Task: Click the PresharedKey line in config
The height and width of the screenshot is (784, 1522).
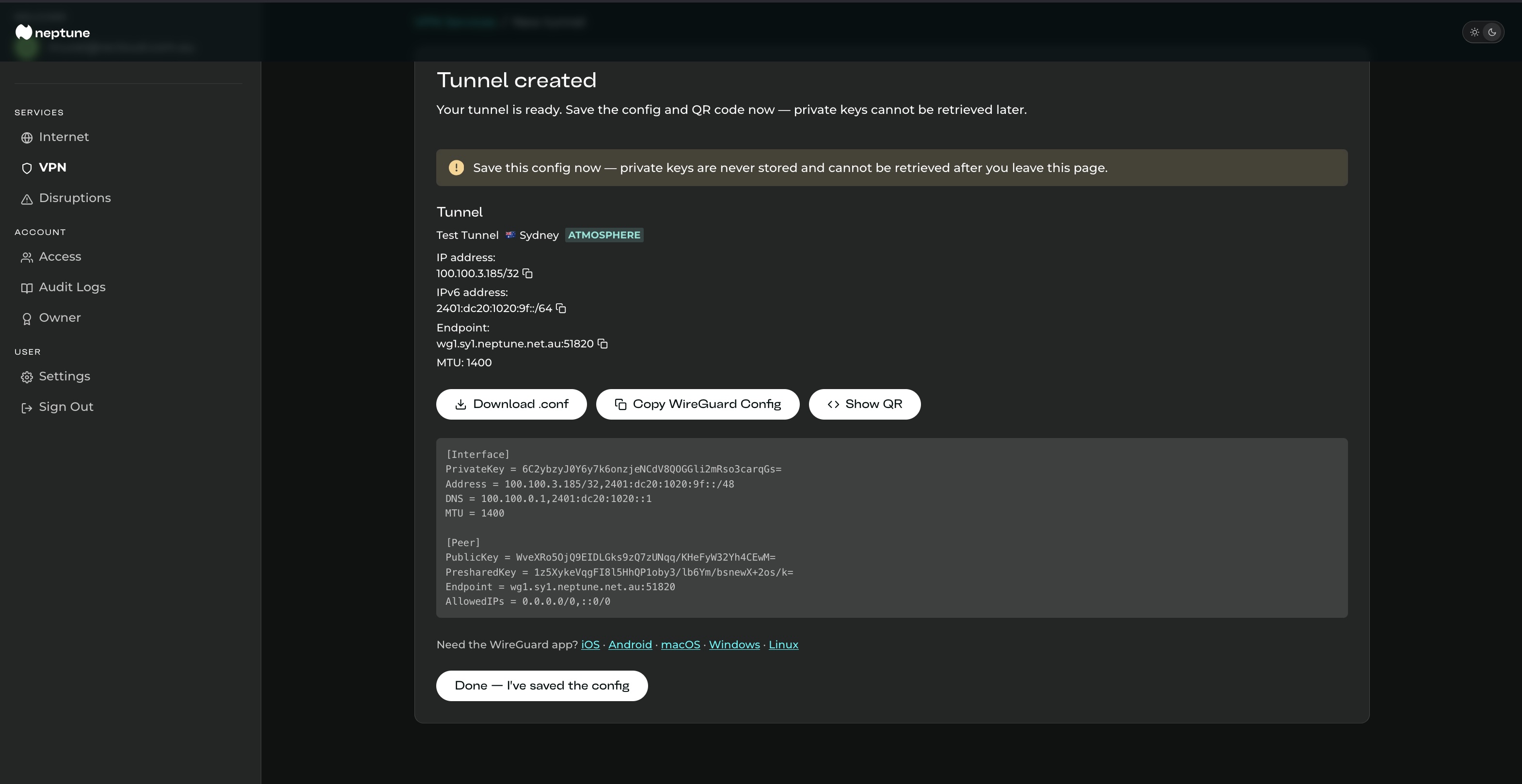Action: (x=619, y=572)
